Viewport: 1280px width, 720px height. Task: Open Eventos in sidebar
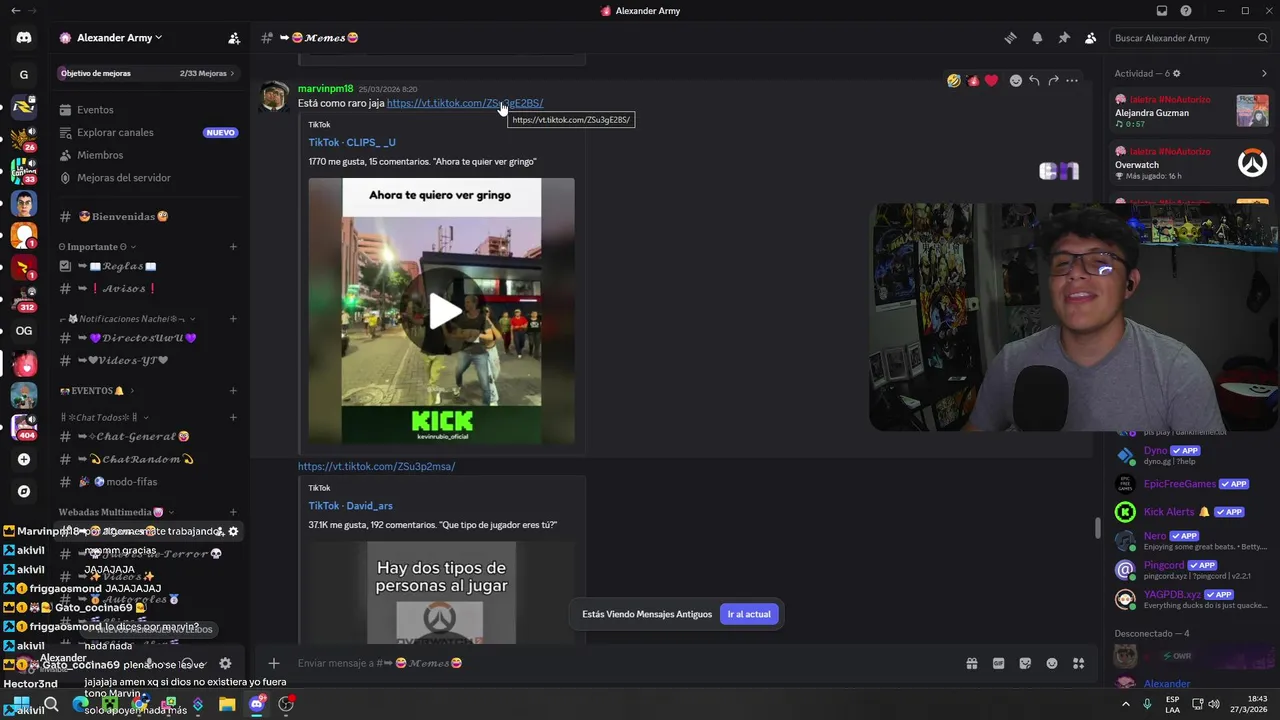148,110
